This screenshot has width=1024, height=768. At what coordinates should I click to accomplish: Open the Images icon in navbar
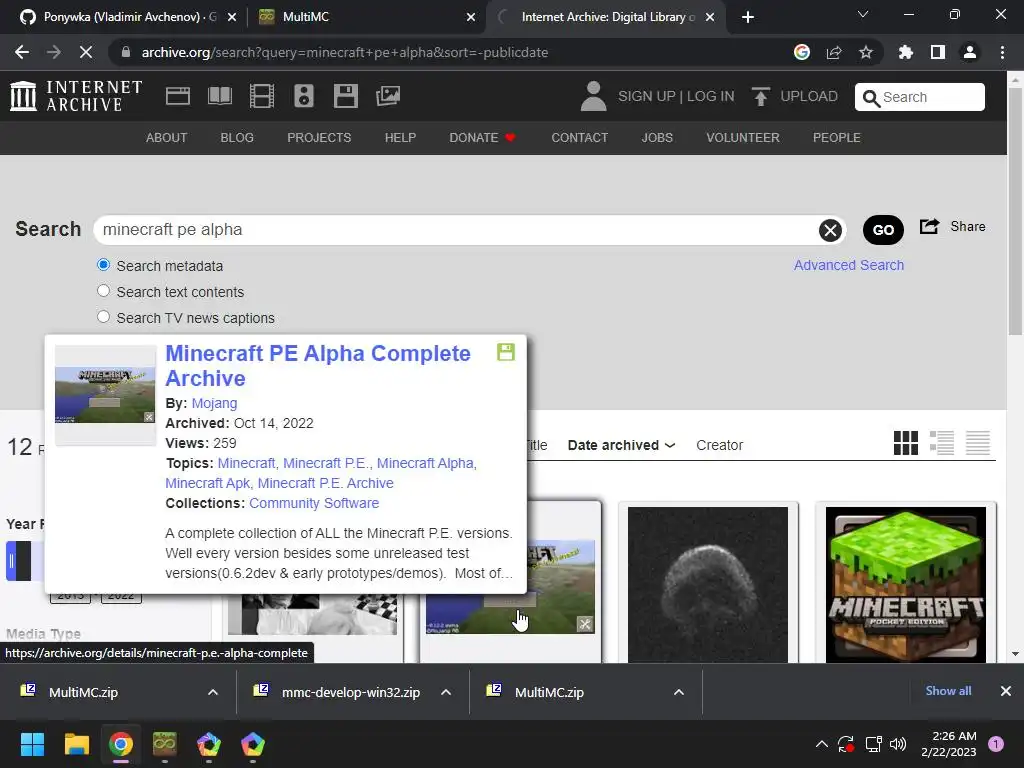(388, 96)
